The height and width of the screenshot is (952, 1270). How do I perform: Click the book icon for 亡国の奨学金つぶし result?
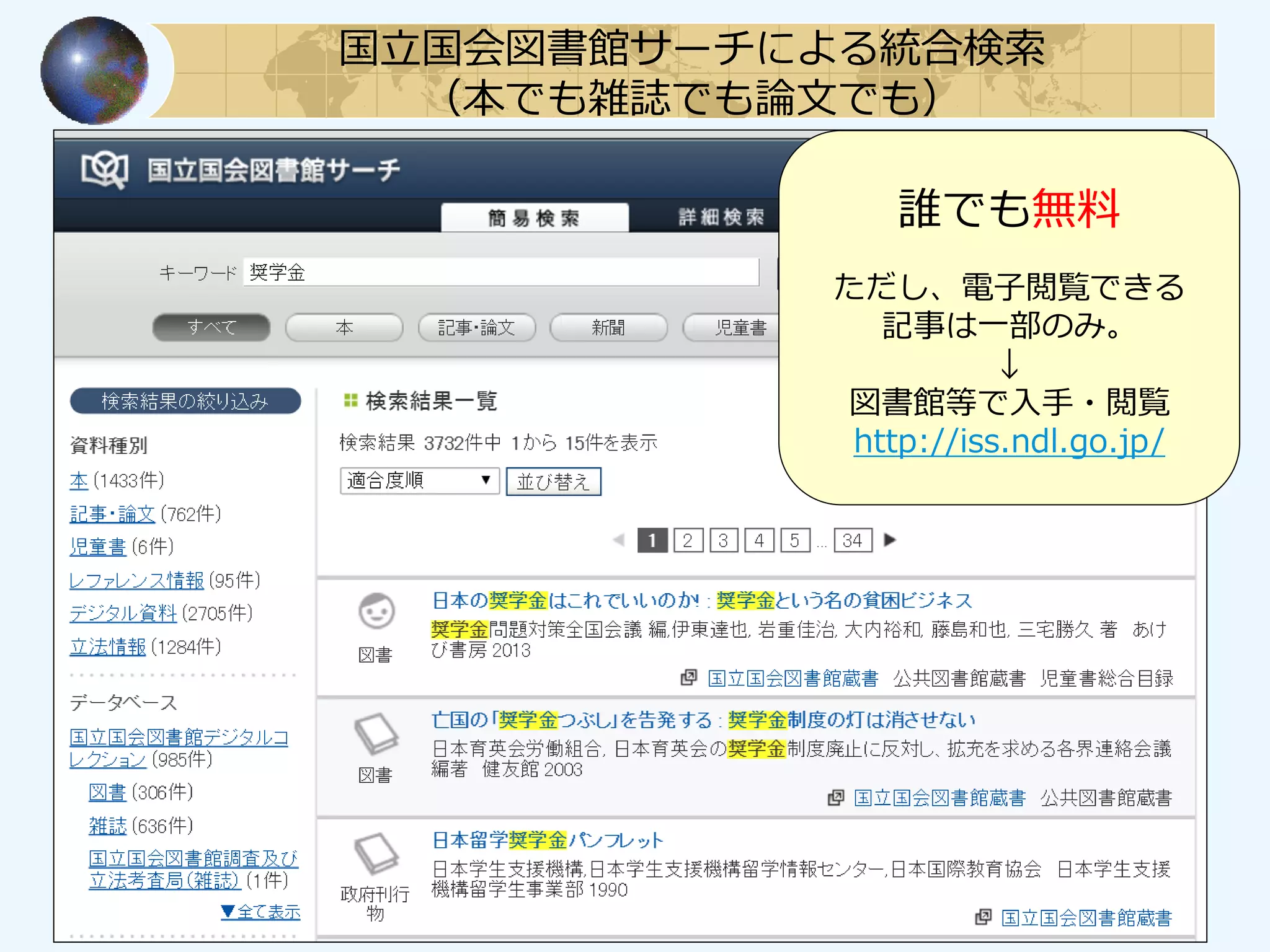click(x=376, y=734)
